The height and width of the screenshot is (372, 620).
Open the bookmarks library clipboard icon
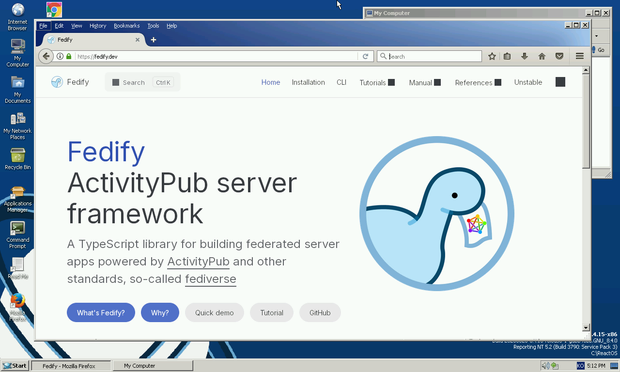(x=507, y=56)
